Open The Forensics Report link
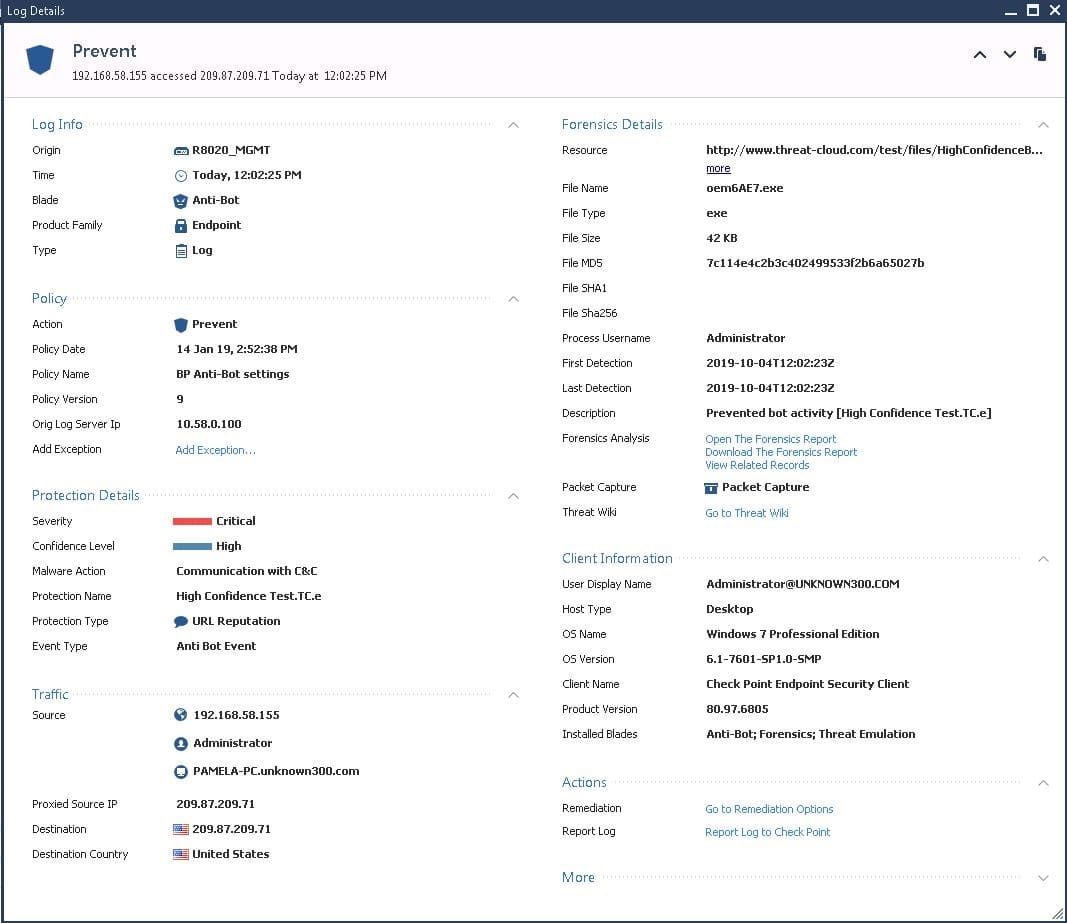Image resolution: width=1067 pixels, height=923 pixels. pyautogui.click(x=770, y=439)
